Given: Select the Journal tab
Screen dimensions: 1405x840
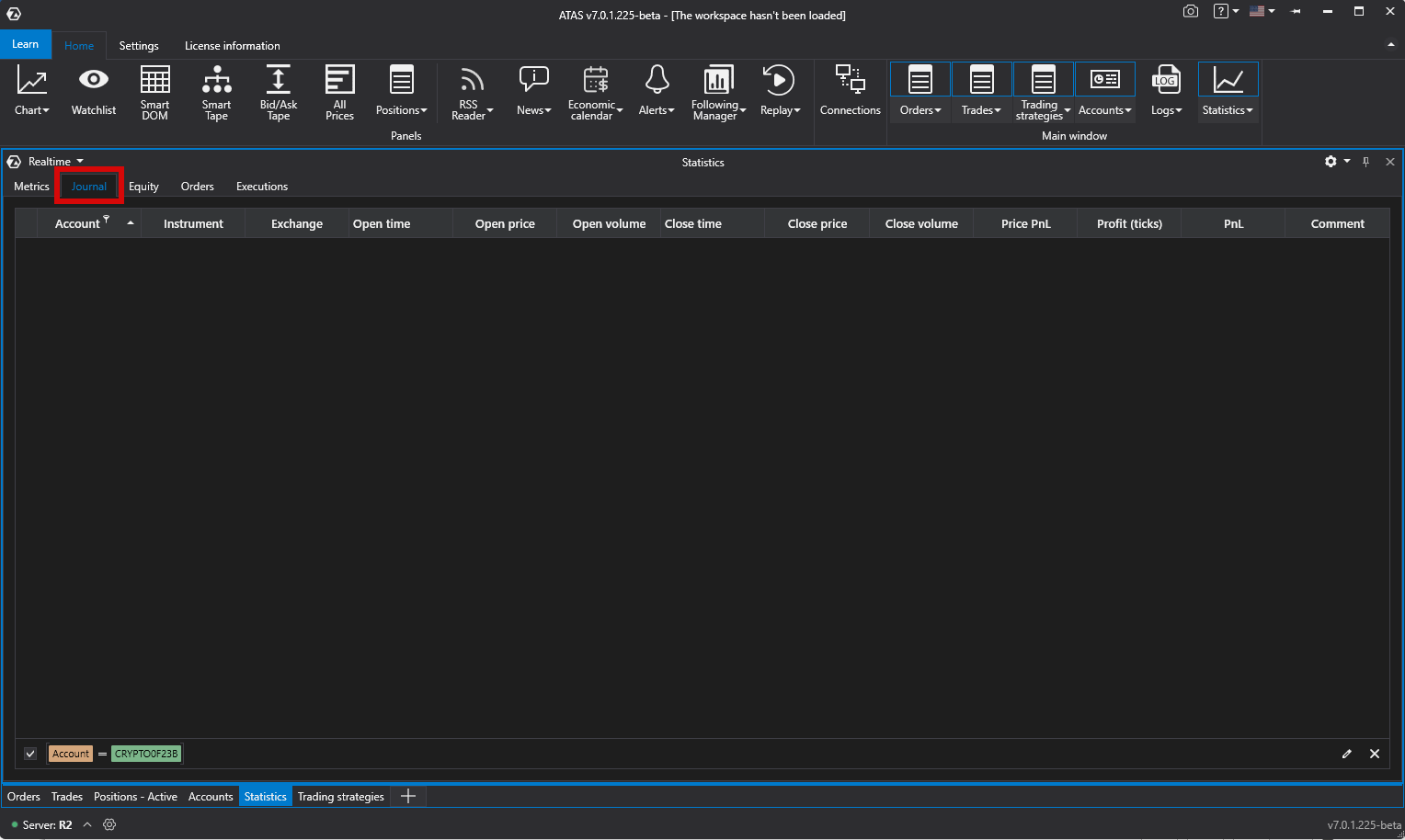Looking at the screenshot, I should [x=89, y=187].
